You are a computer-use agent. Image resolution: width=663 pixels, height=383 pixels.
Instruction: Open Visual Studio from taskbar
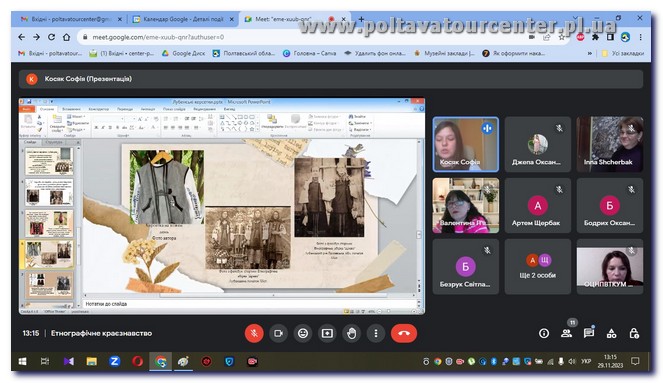tap(68, 361)
